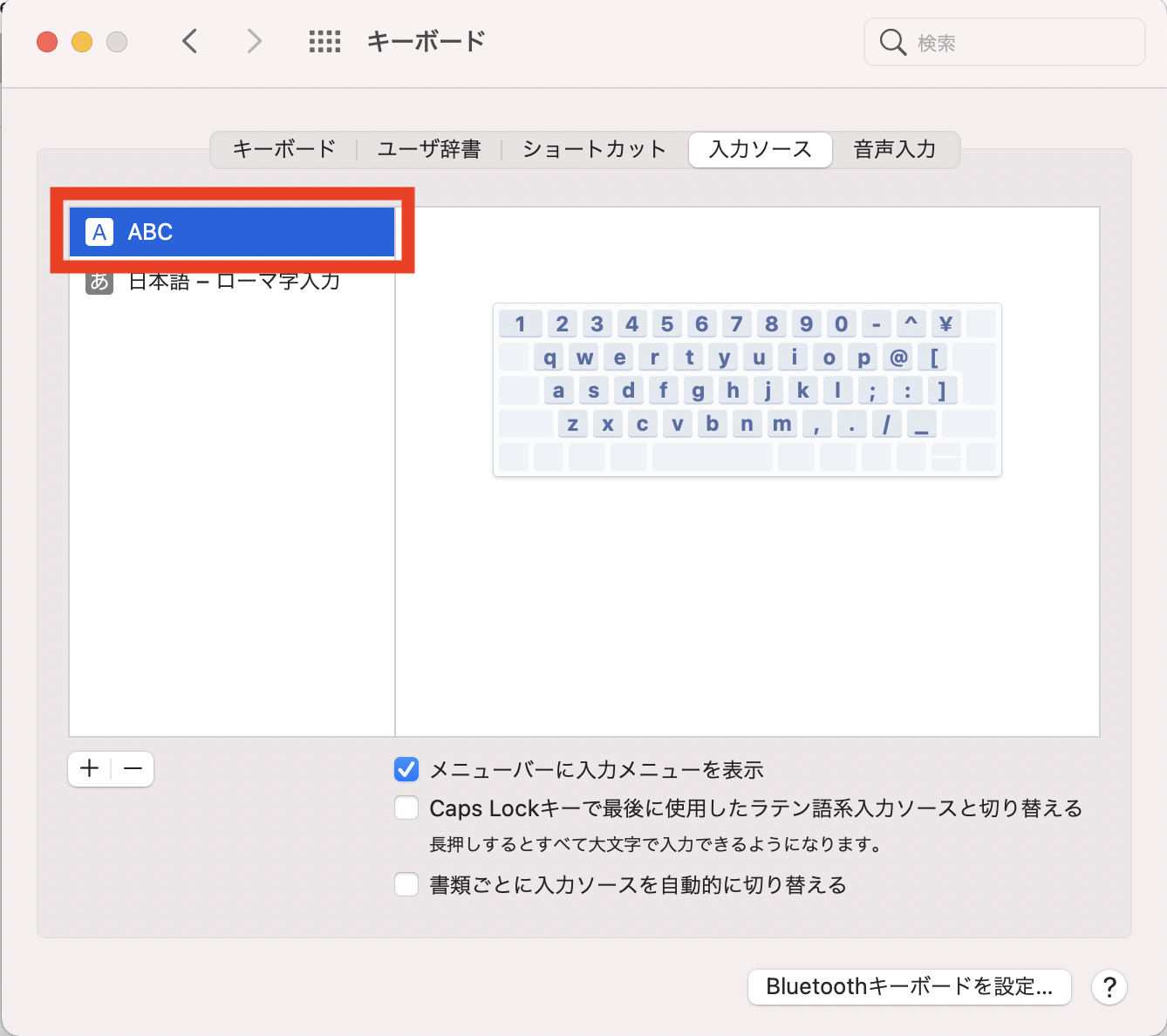This screenshot has height=1036, width=1167.
Task: Enable Caps Lock input source switching
Action: [406, 808]
